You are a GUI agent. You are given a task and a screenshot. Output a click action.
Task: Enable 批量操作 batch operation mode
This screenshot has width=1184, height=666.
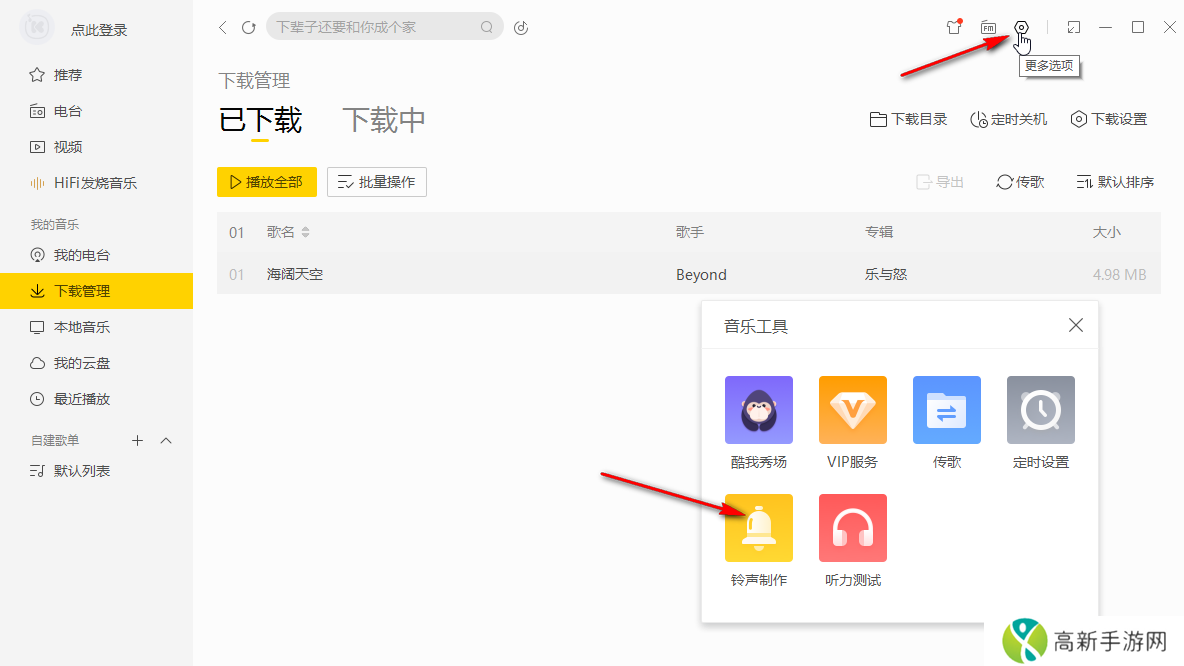coord(377,182)
